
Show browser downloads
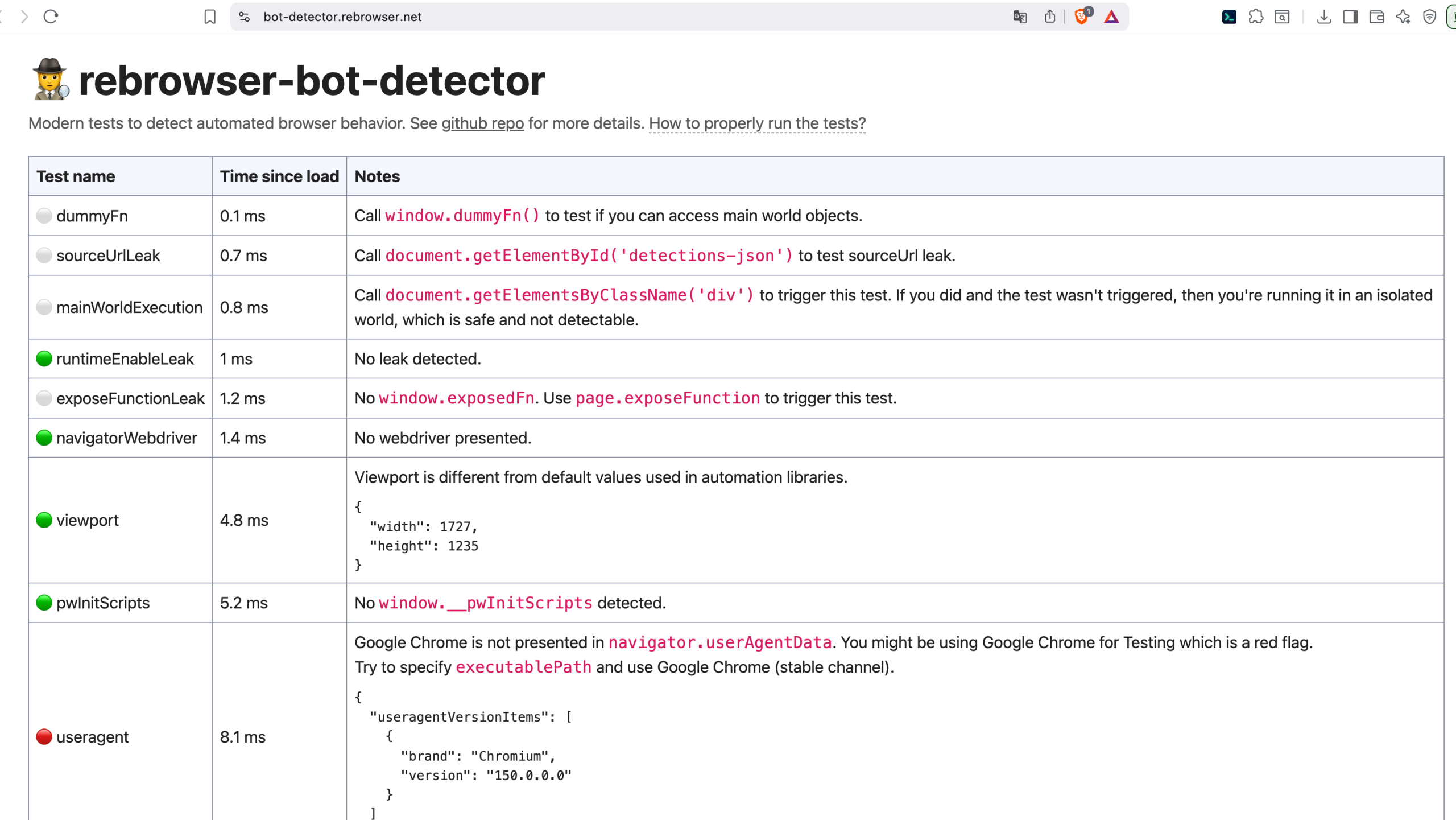pyautogui.click(x=1324, y=17)
